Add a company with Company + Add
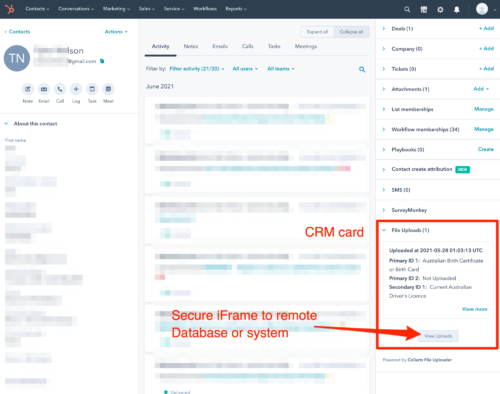This screenshot has height=394, width=500. (x=486, y=49)
